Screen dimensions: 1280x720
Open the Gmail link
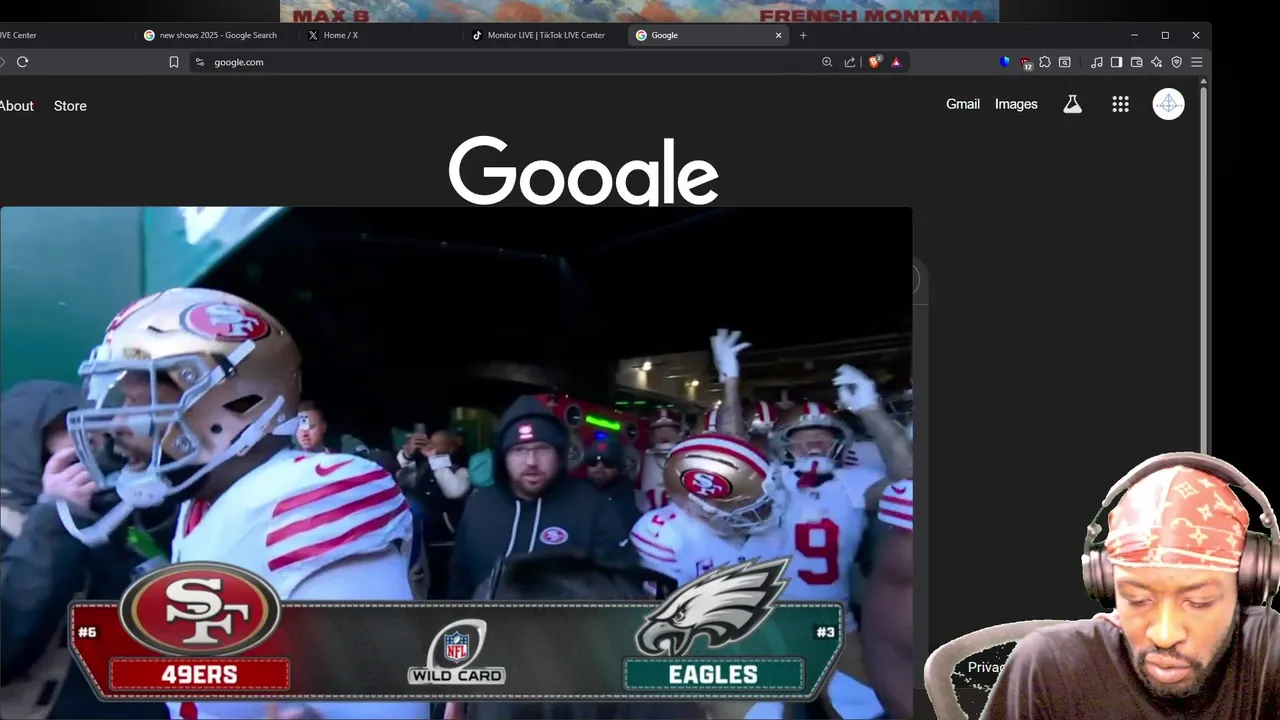(x=963, y=104)
